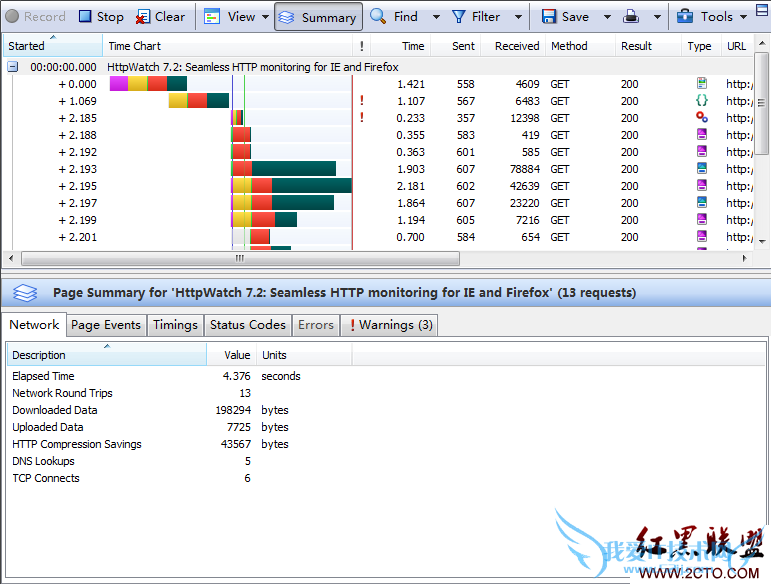Sort requests by Started column header

(x=27, y=46)
